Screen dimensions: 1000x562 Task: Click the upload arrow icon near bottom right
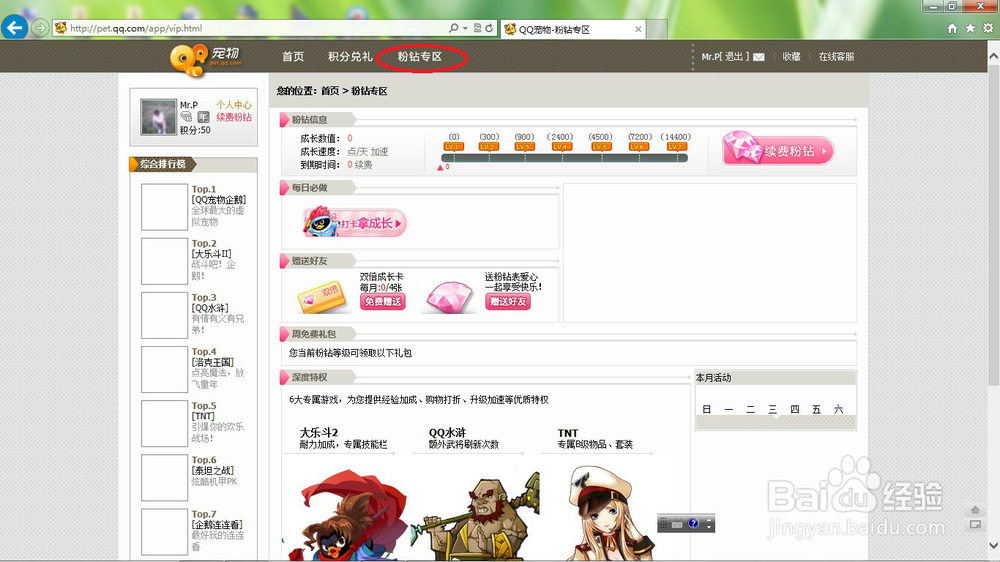975,510
